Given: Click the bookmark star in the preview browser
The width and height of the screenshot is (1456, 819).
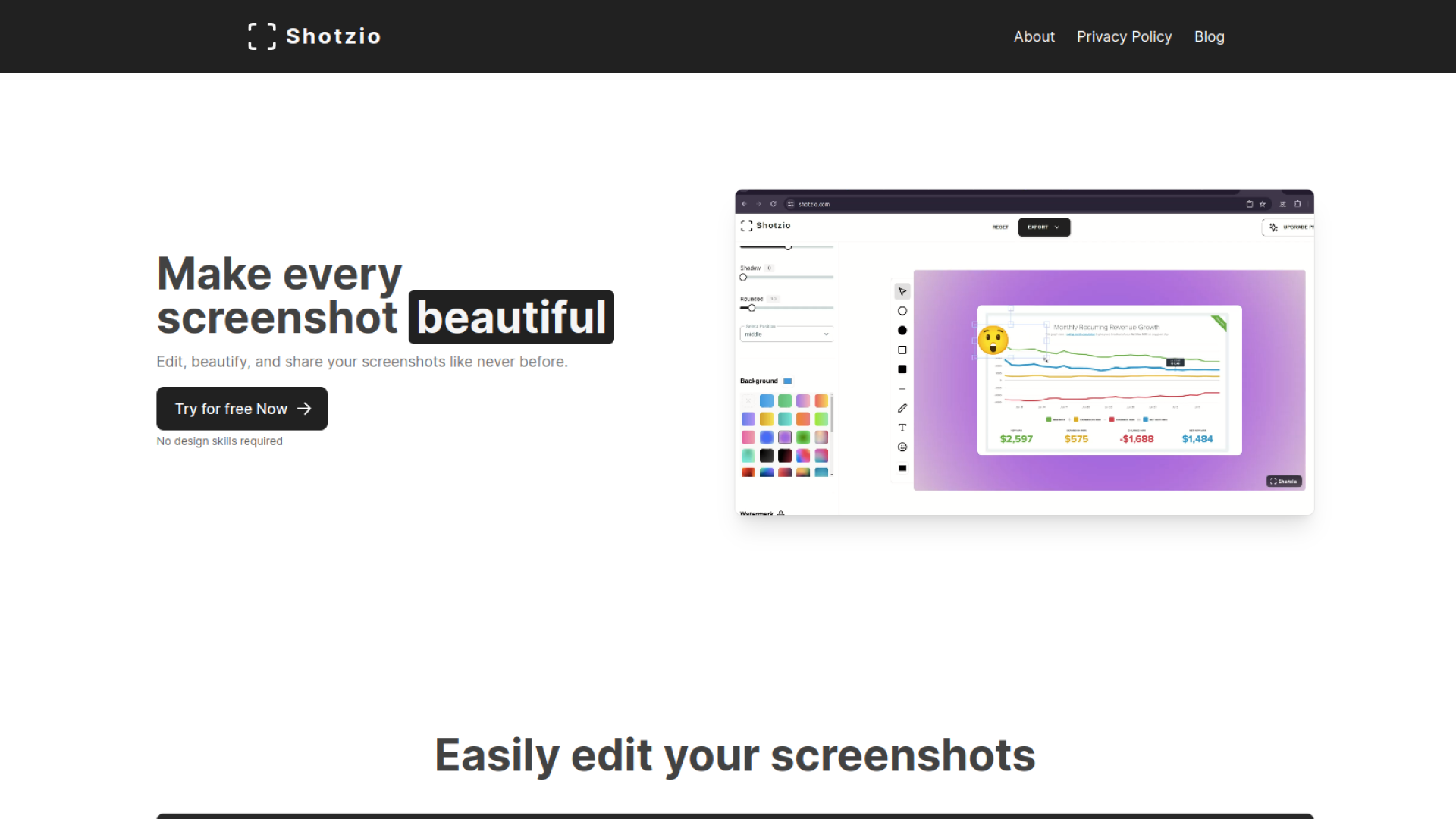Looking at the screenshot, I should point(1263,204).
